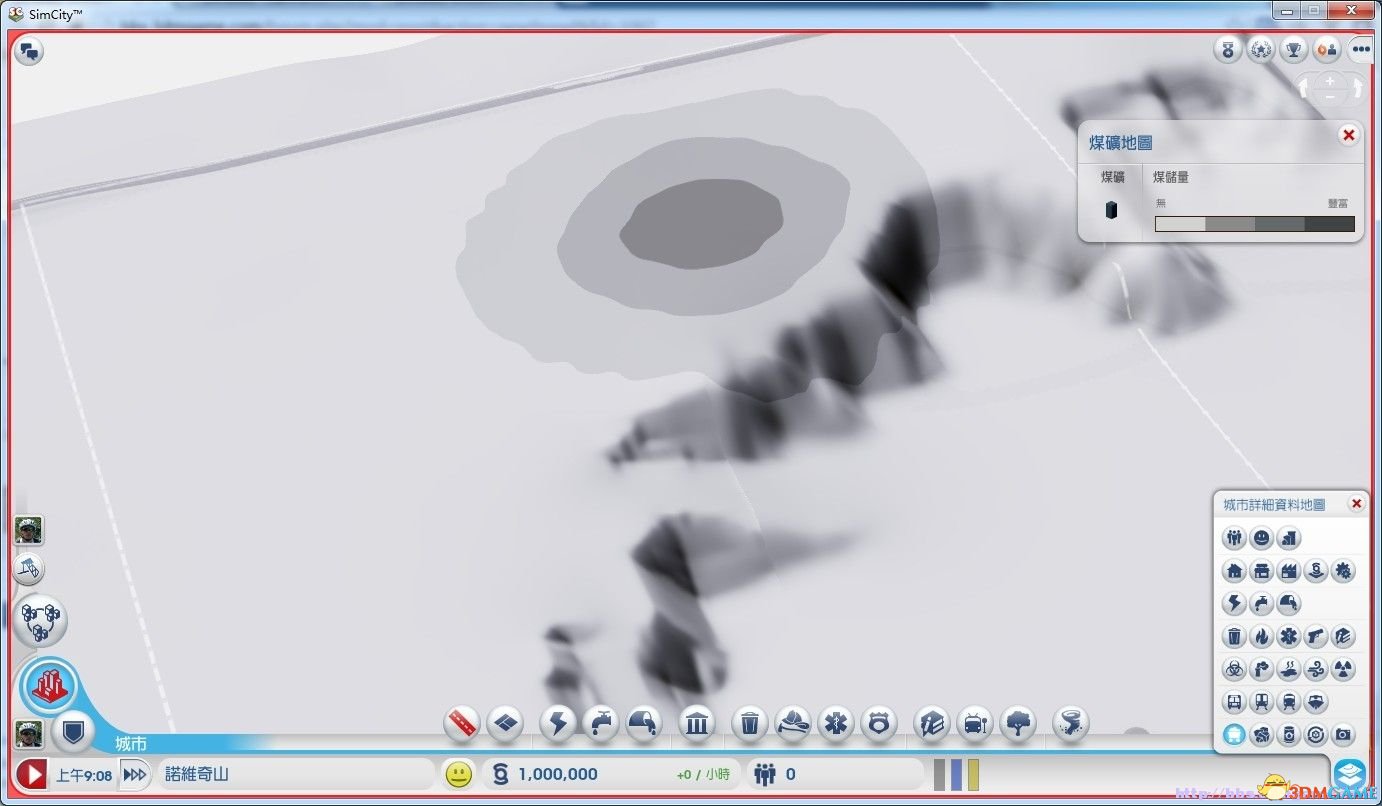1382x806 pixels.
Task: Change game speed with triple-arrow button
Action: coord(134,774)
